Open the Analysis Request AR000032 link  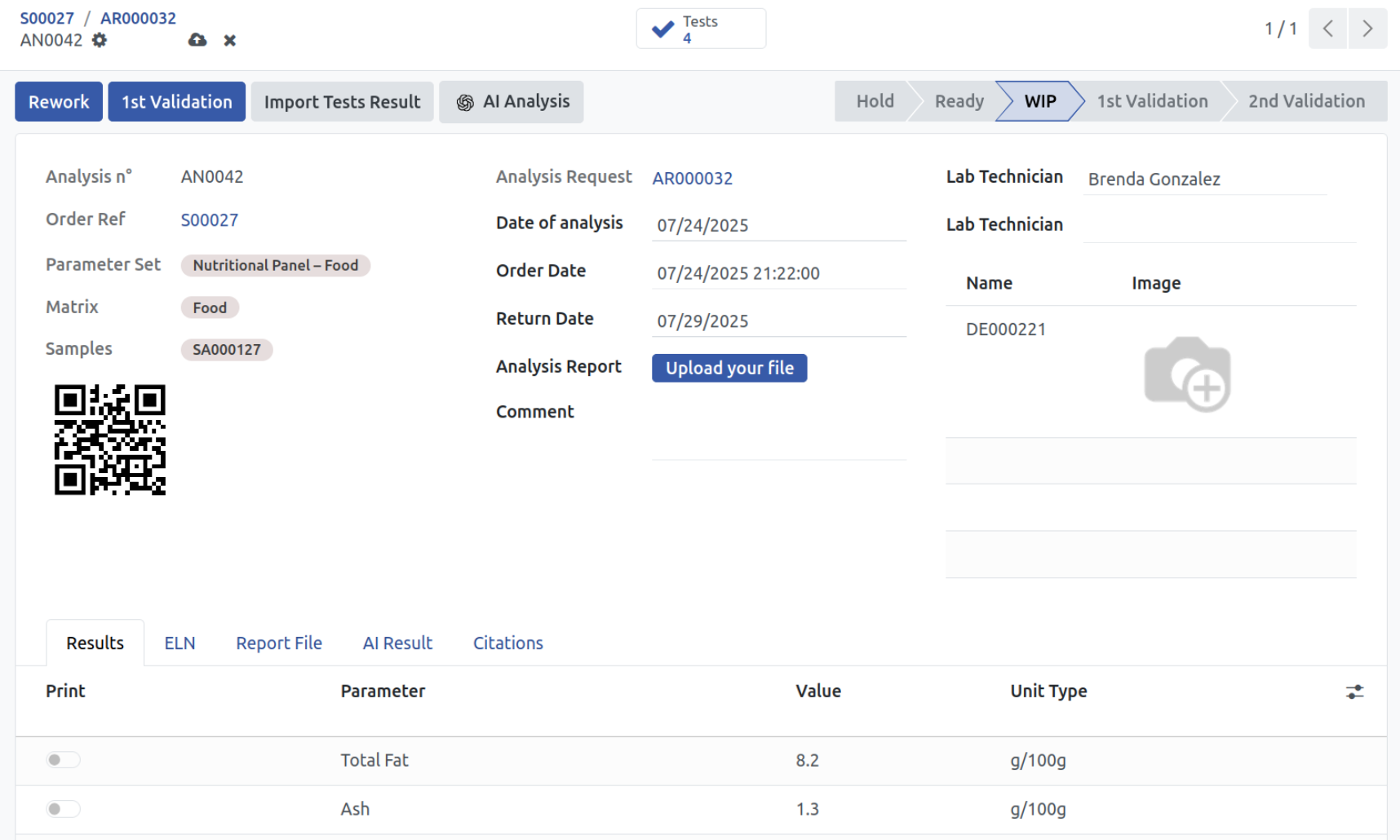click(693, 179)
